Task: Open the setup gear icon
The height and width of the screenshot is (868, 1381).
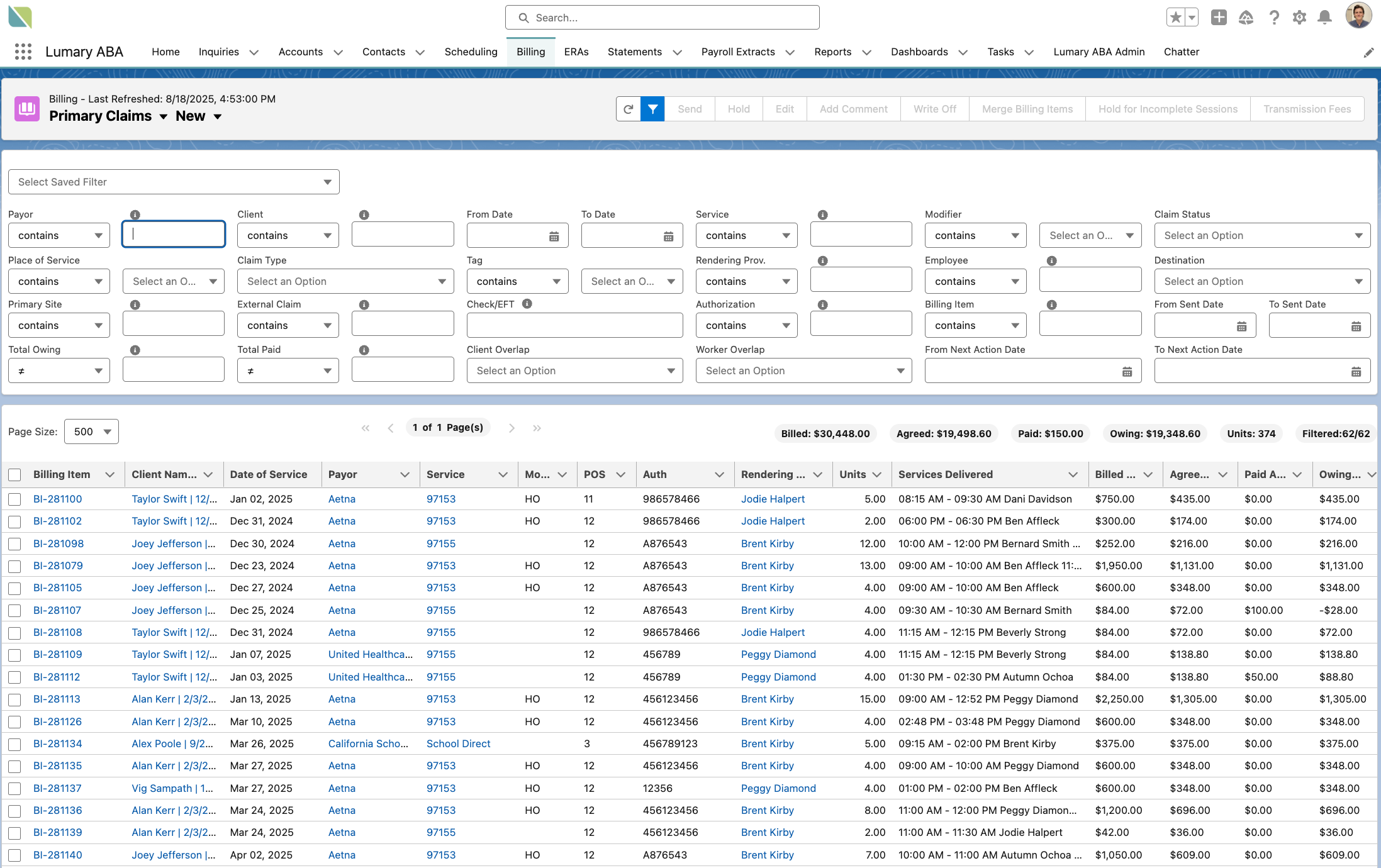Action: pos(1299,18)
